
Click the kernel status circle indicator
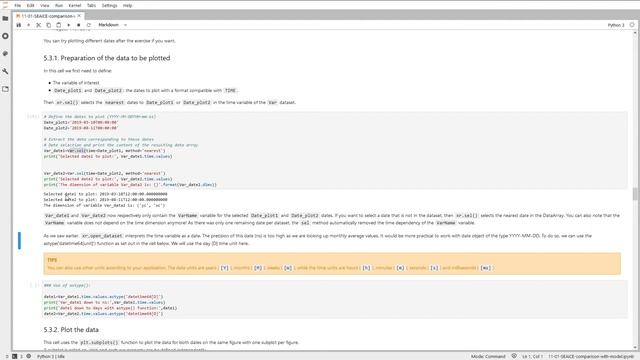pos(632,25)
